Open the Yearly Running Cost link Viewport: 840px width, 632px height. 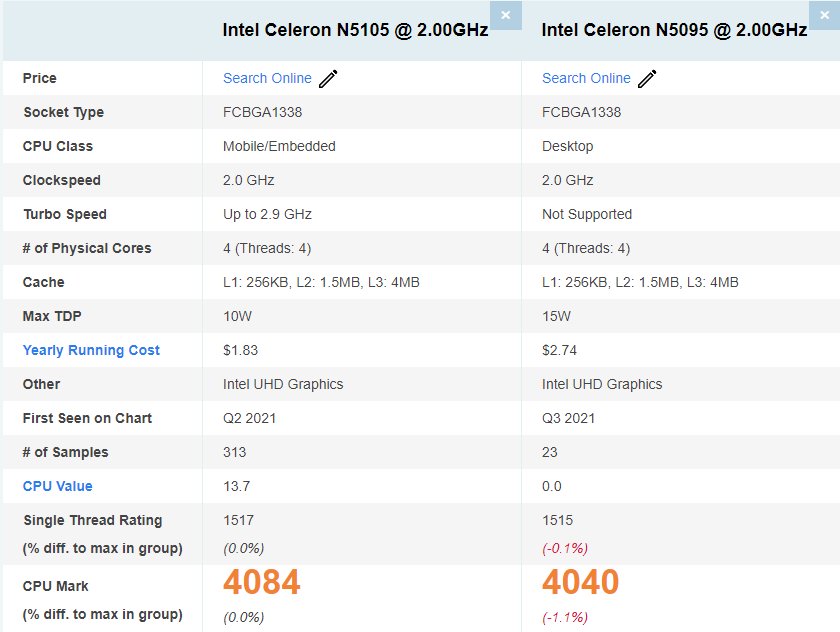[x=91, y=350]
